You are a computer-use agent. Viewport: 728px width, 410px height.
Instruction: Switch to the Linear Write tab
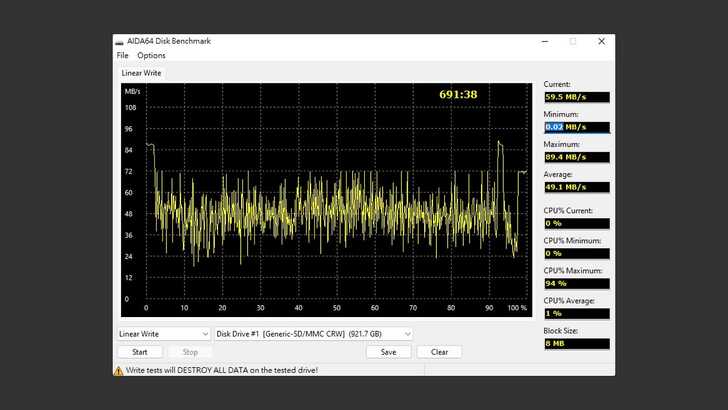pyautogui.click(x=141, y=73)
